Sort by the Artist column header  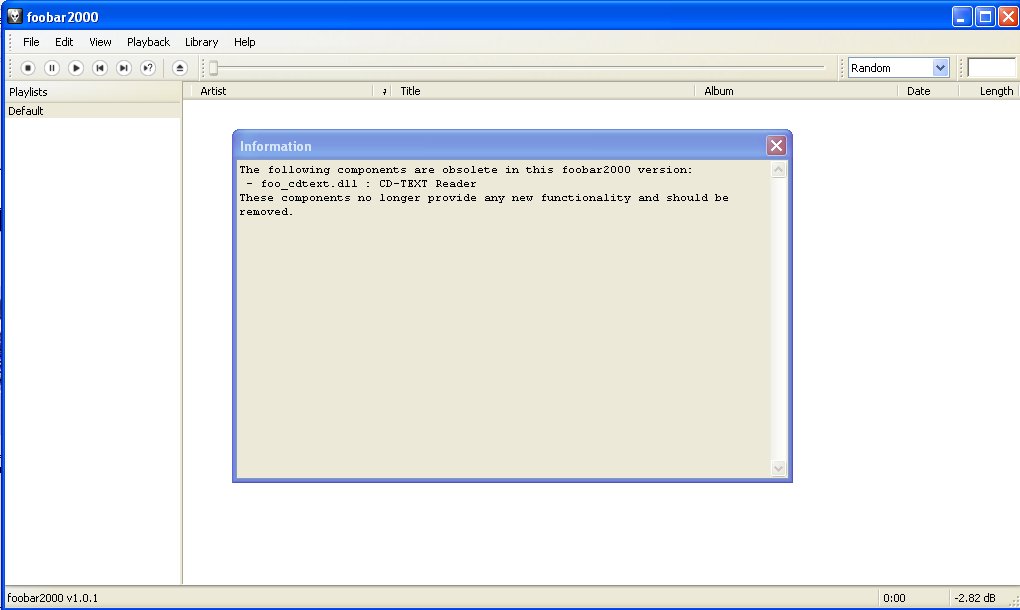[x=282, y=91]
